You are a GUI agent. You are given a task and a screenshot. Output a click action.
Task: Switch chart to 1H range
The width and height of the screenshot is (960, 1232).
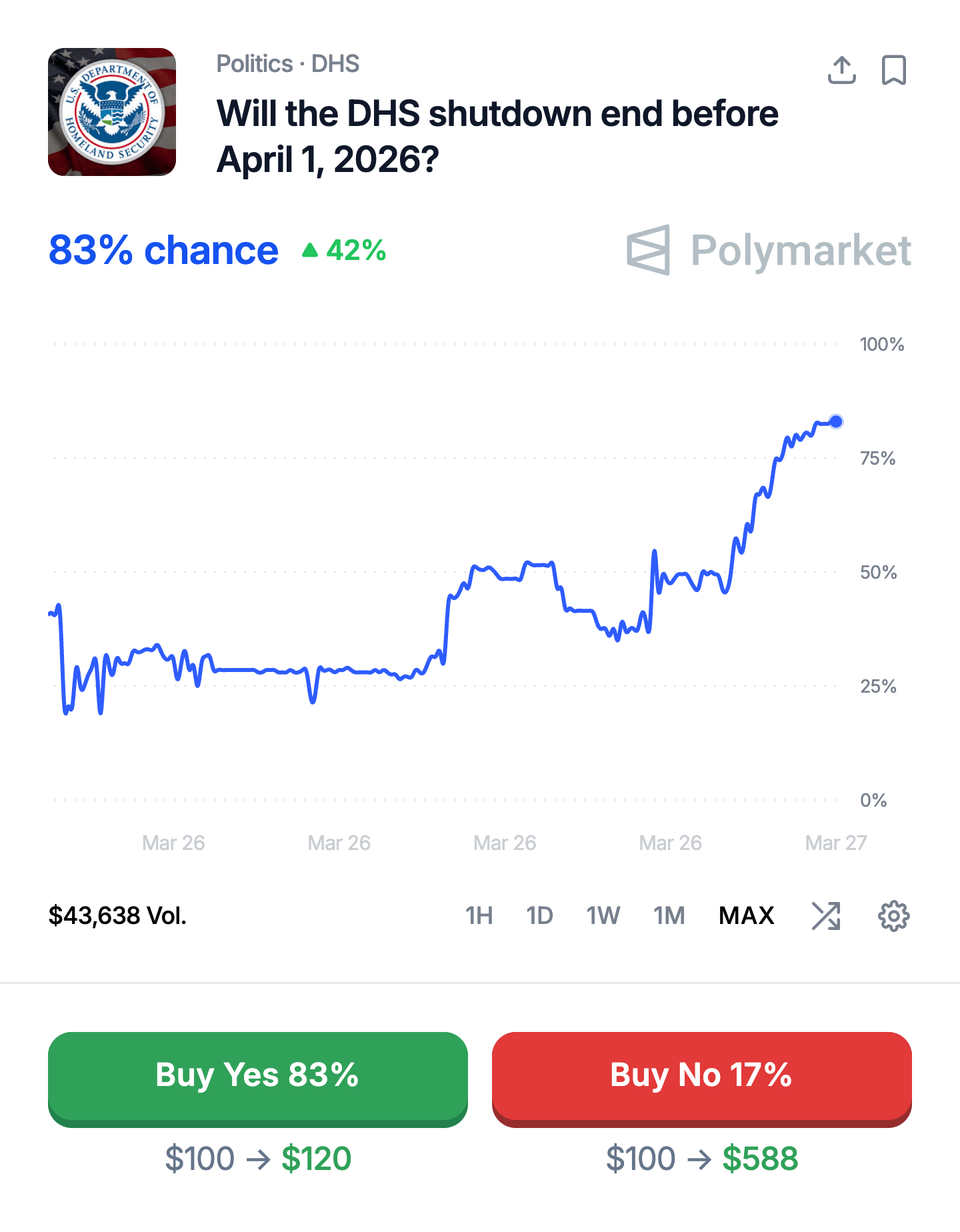point(479,915)
